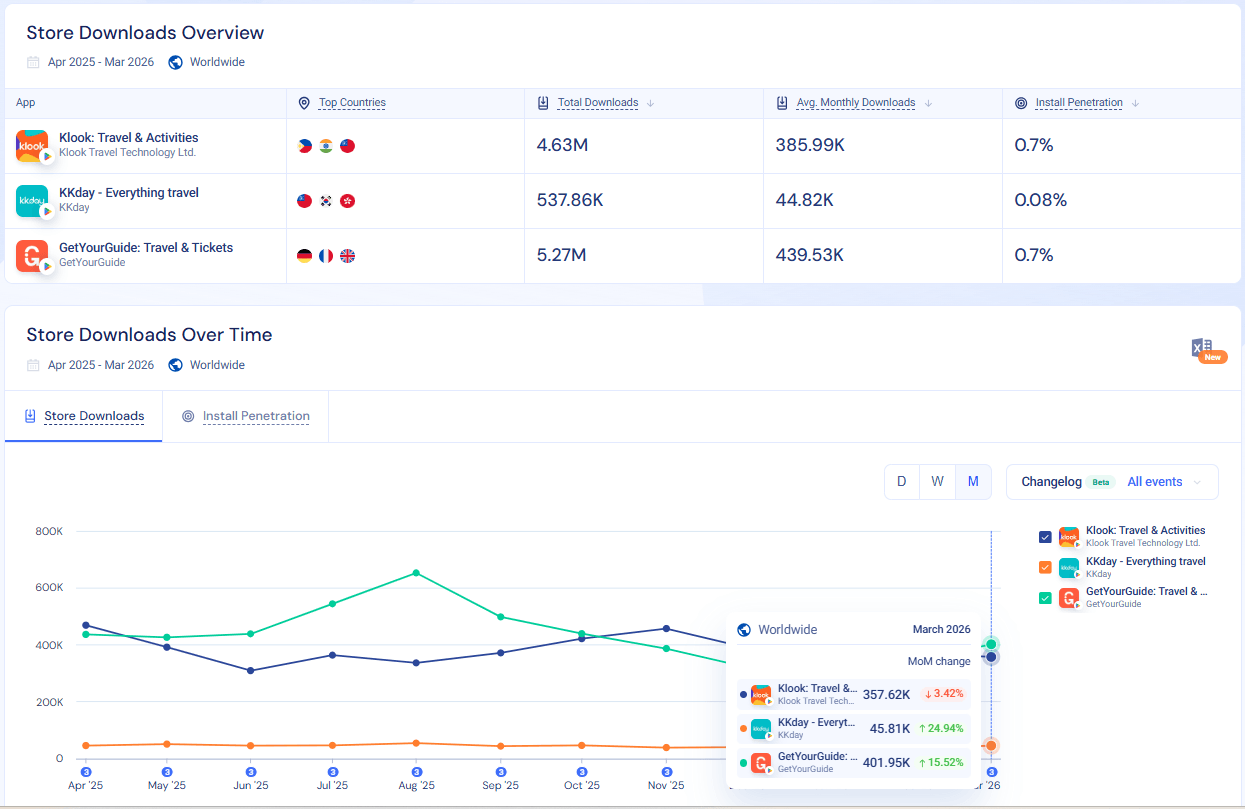Click the location pin icon by Top Countries

(305, 103)
